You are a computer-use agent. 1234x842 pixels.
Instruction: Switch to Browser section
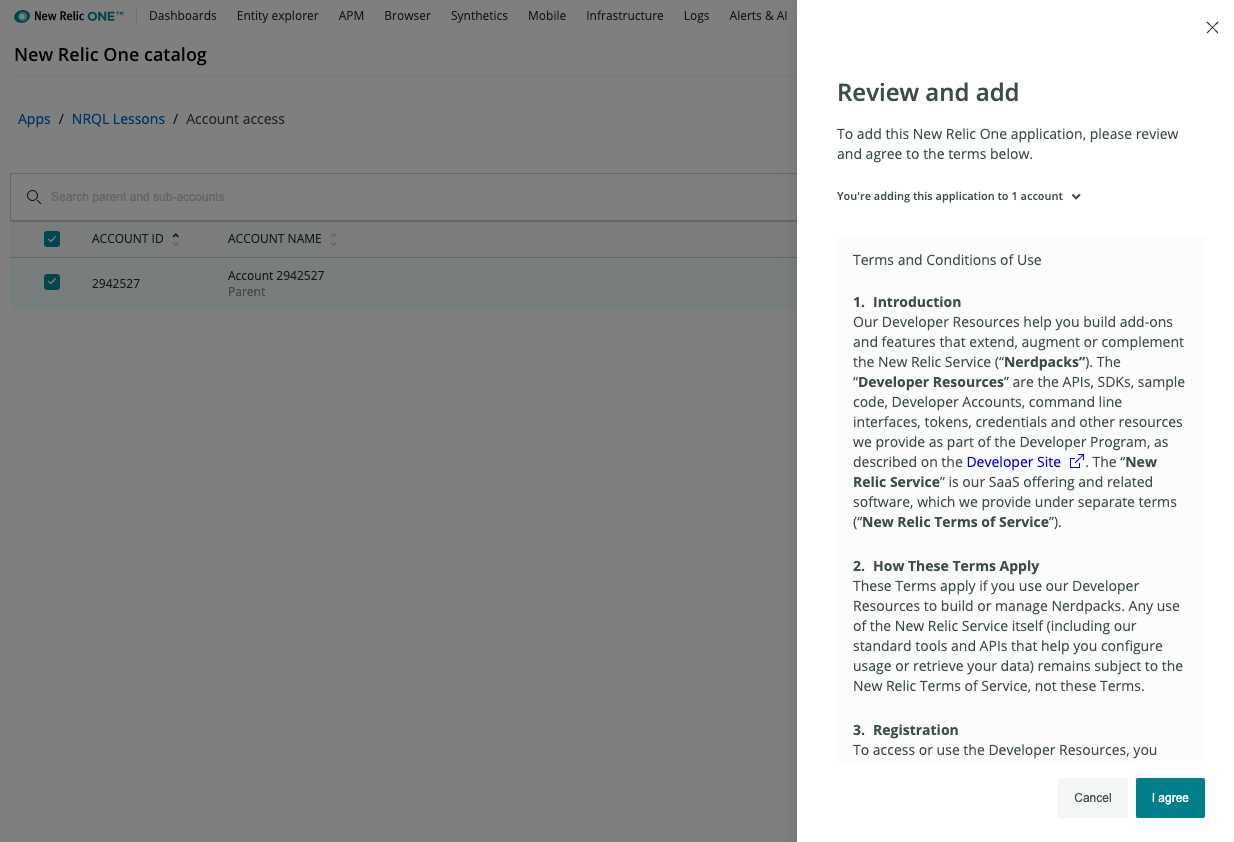[408, 16]
